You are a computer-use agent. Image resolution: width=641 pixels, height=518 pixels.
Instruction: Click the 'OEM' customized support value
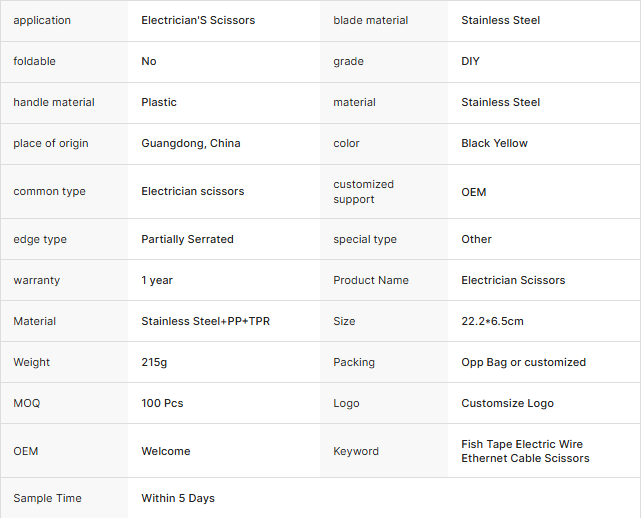[x=474, y=191]
